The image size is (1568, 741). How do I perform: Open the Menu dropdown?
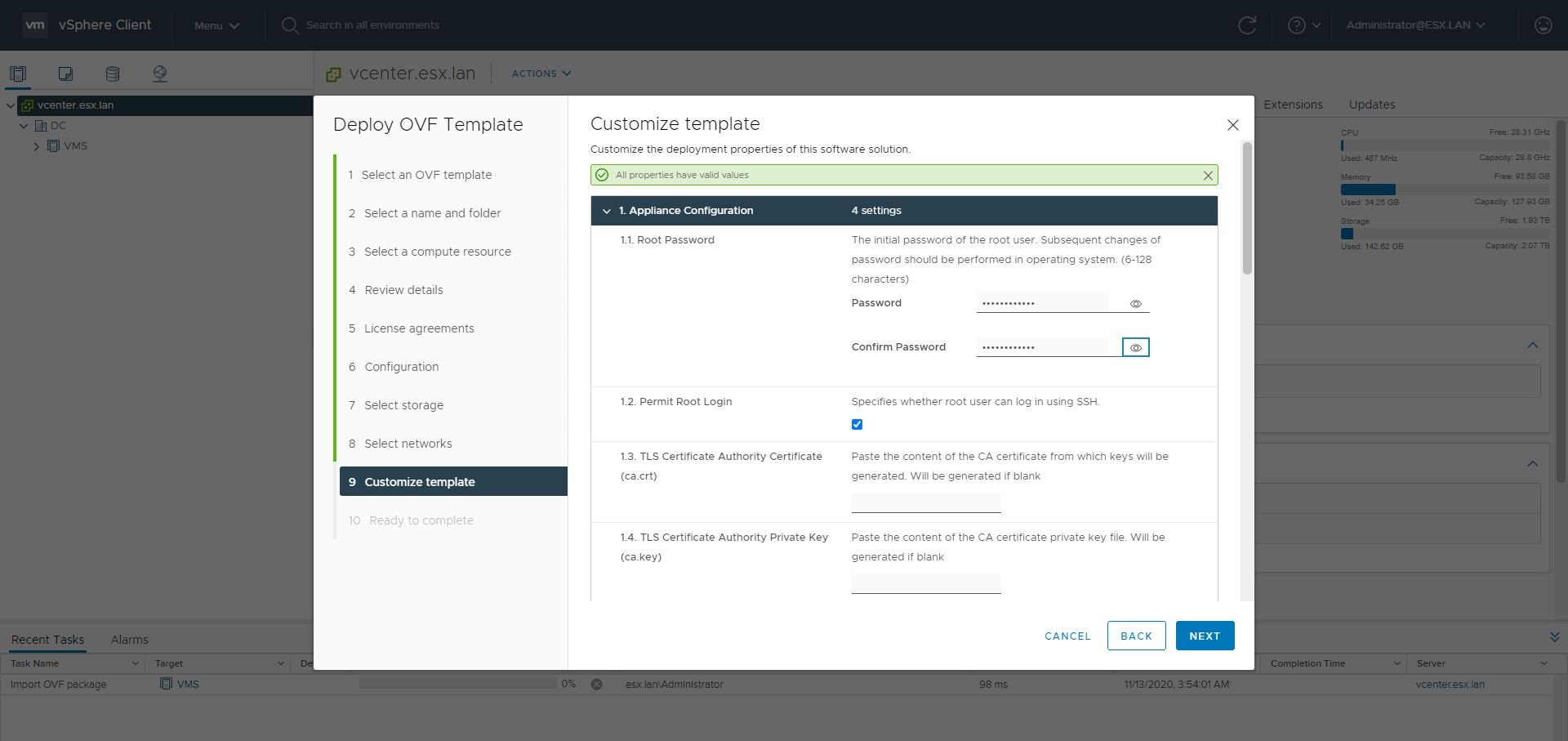(216, 25)
